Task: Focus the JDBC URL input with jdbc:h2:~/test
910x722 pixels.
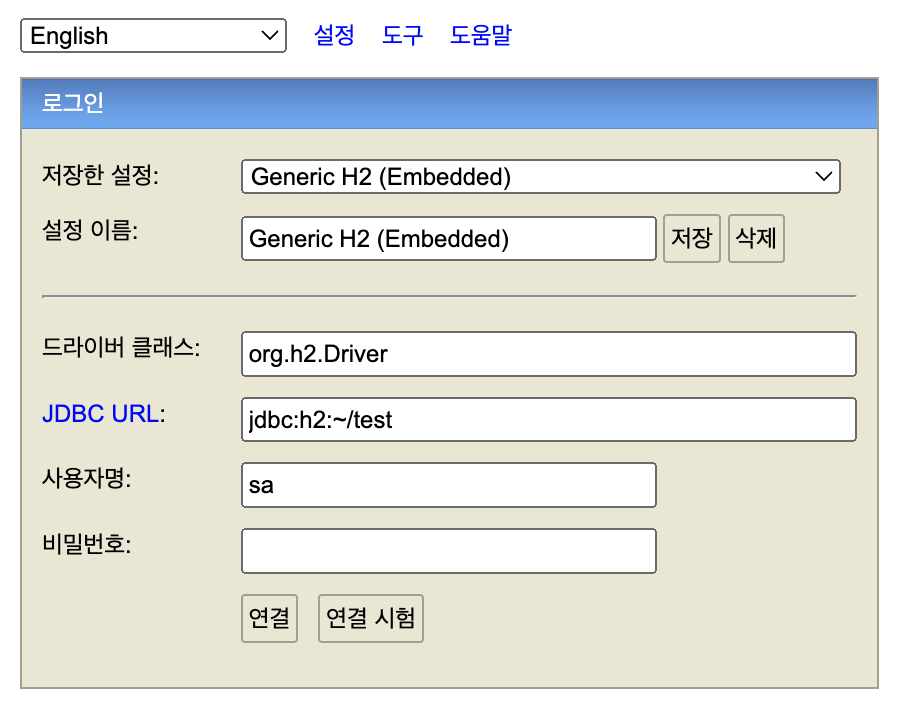Action: pyautogui.click(x=548, y=420)
